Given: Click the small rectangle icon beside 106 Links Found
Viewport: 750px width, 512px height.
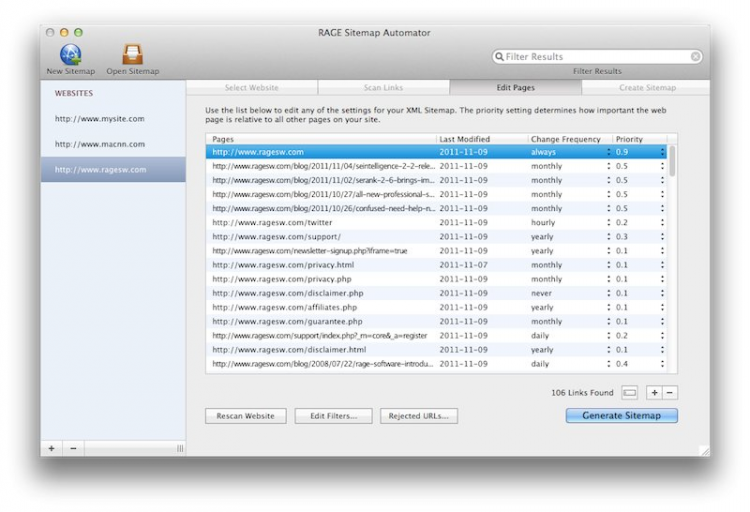Looking at the screenshot, I should [629, 393].
